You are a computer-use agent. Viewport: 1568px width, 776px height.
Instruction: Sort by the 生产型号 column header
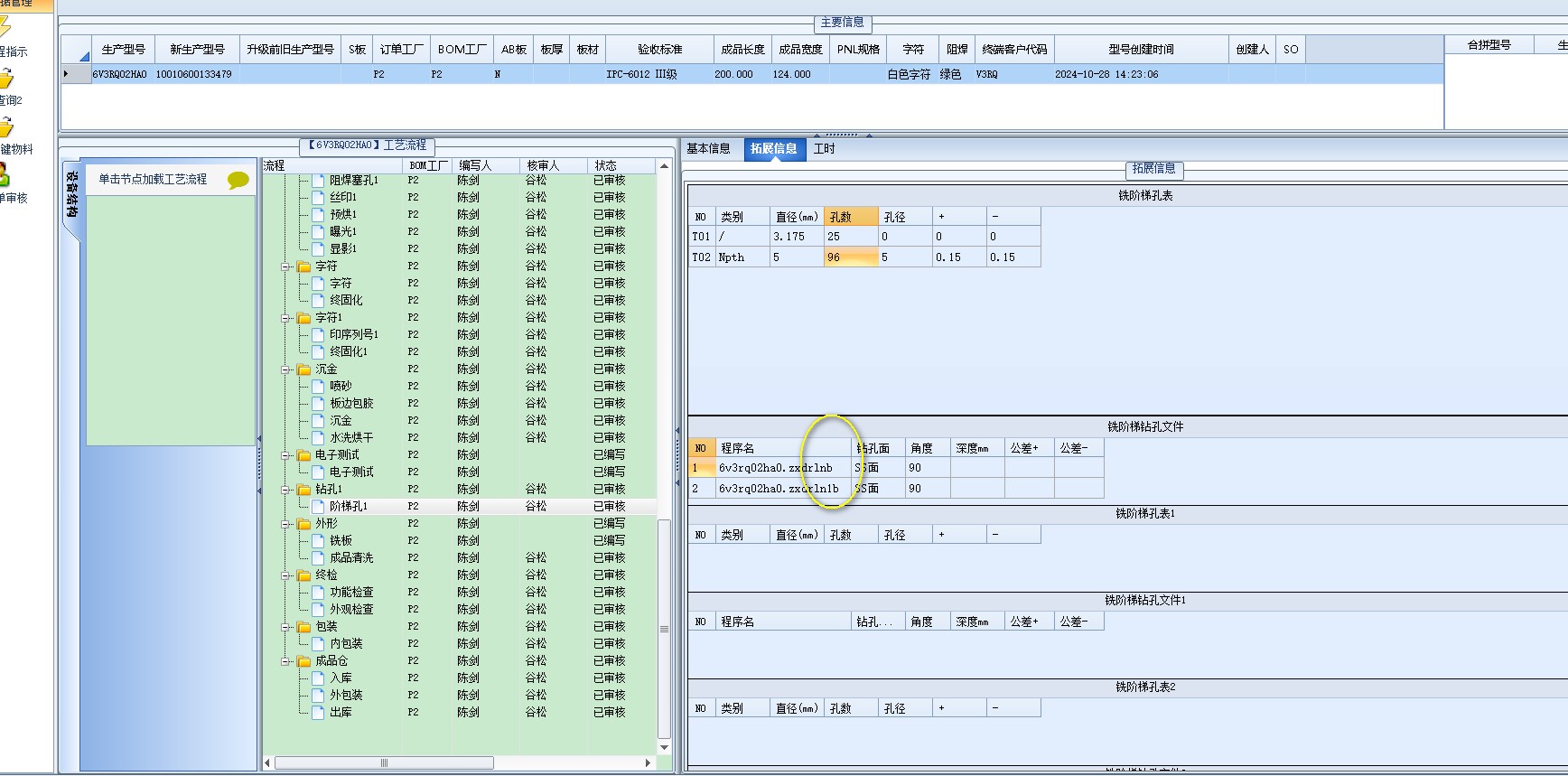coord(124,50)
